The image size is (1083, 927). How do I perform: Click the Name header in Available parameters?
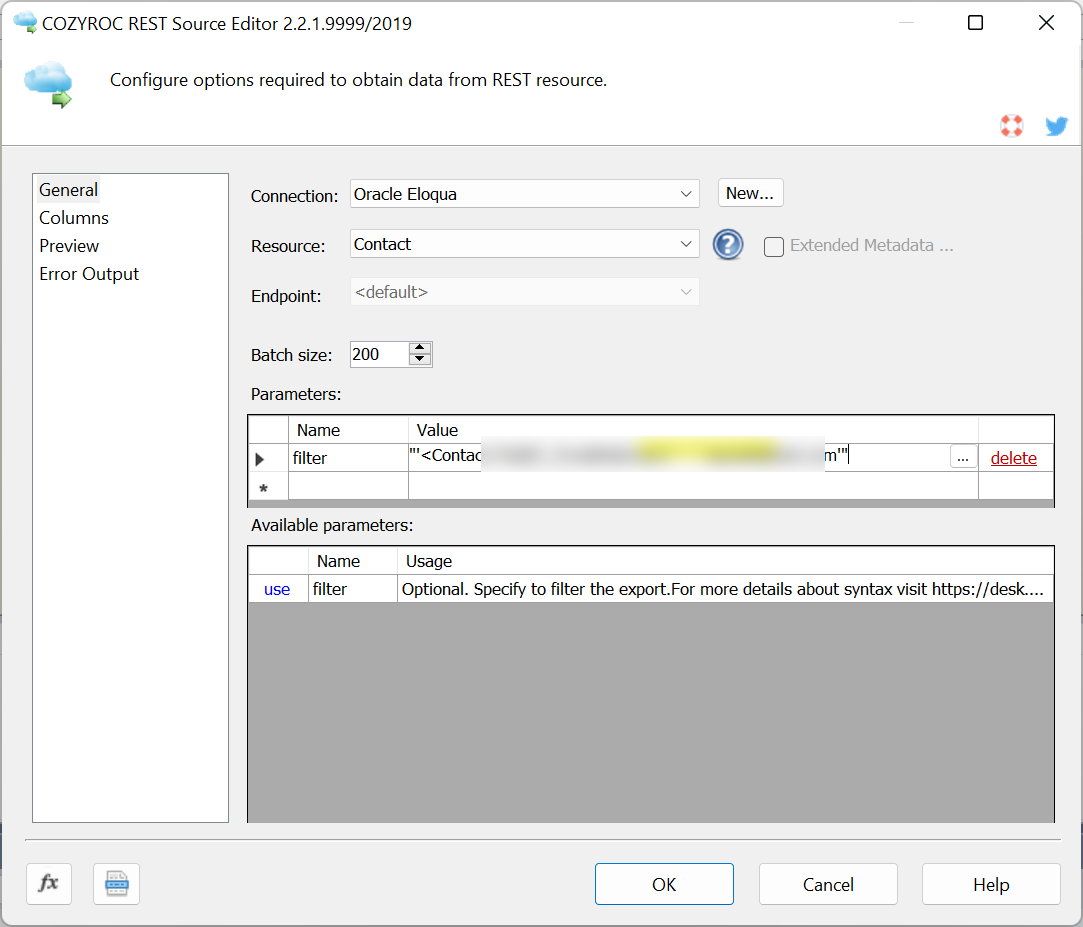pyautogui.click(x=352, y=561)
